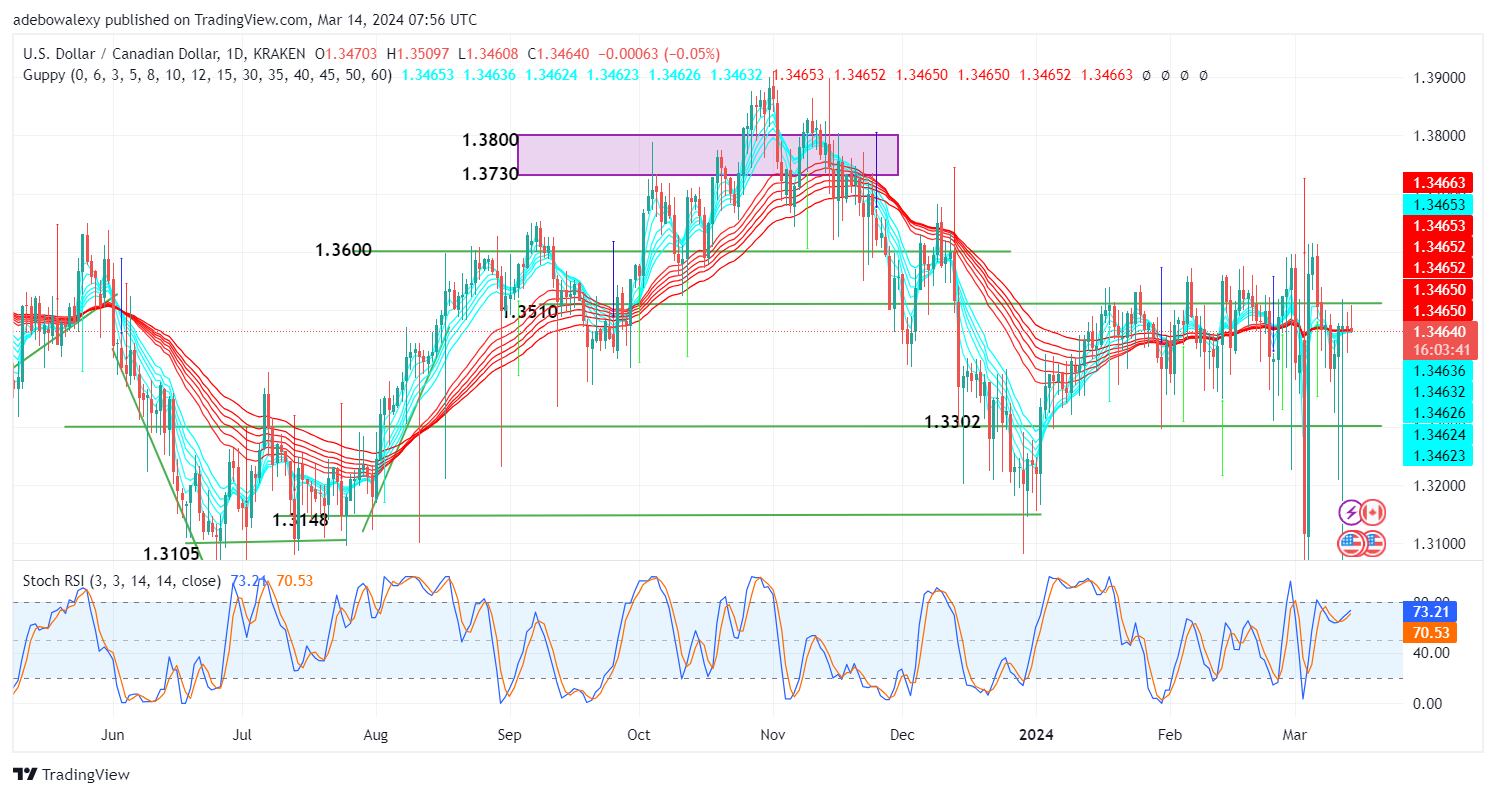Click the 1.32000 price scale value
The width and height of the screenshot is (1496, 796).
(x=1438, y=485)
